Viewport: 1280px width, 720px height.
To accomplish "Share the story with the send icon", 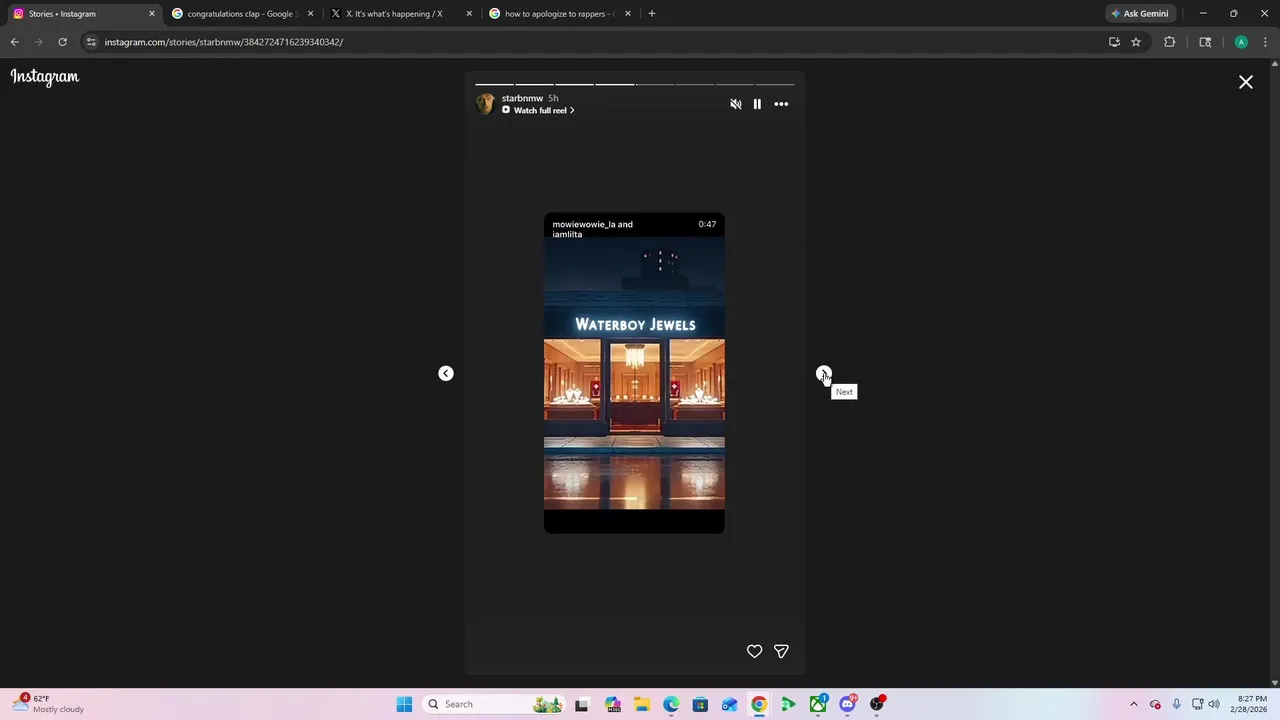I will pyautogui.click(x=781, y=651).
